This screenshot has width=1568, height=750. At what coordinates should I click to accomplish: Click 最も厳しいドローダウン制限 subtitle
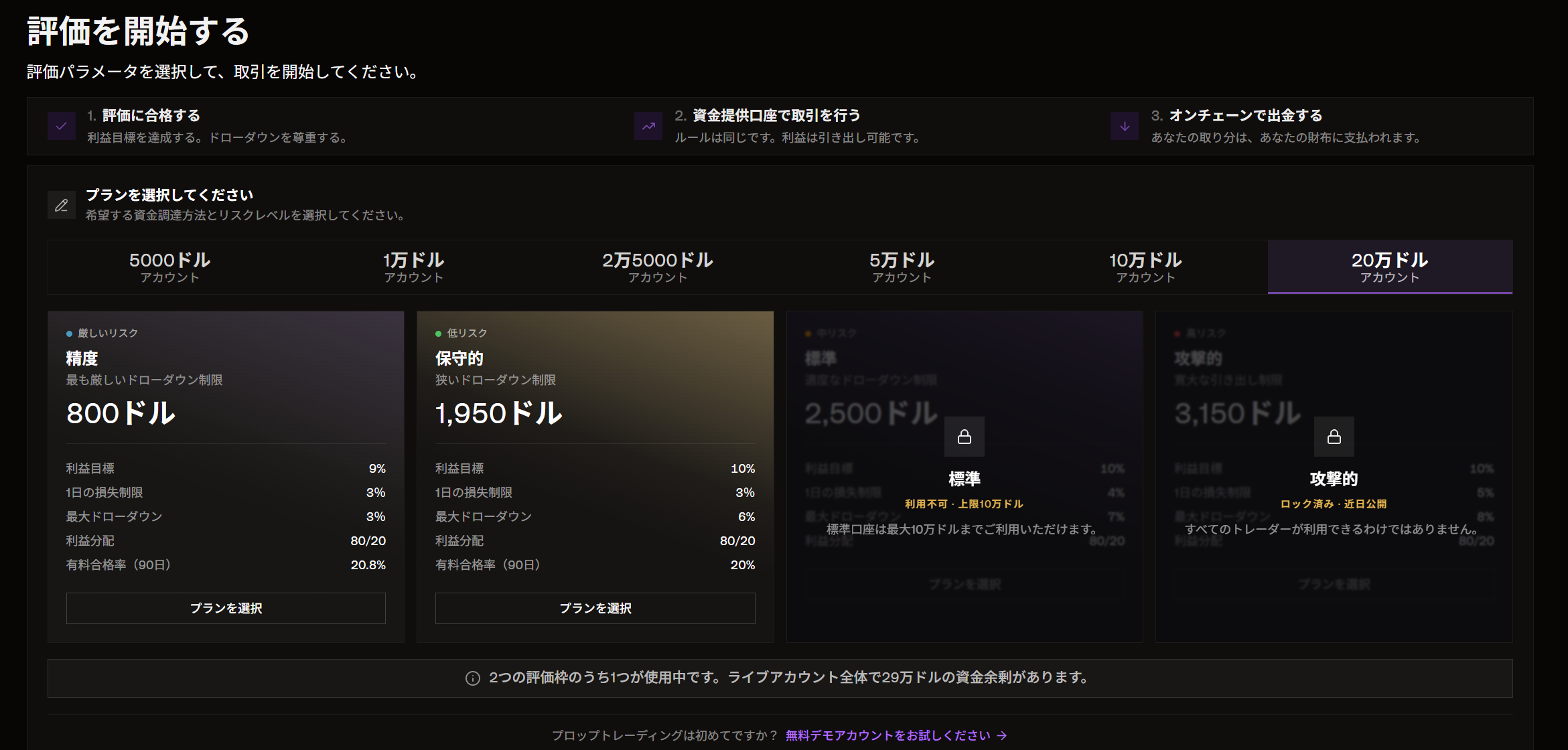[144, 380]
